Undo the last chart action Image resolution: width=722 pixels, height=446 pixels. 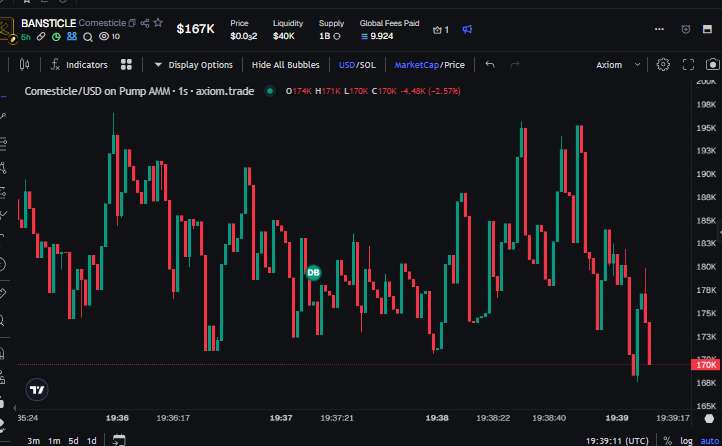[490, 65]
